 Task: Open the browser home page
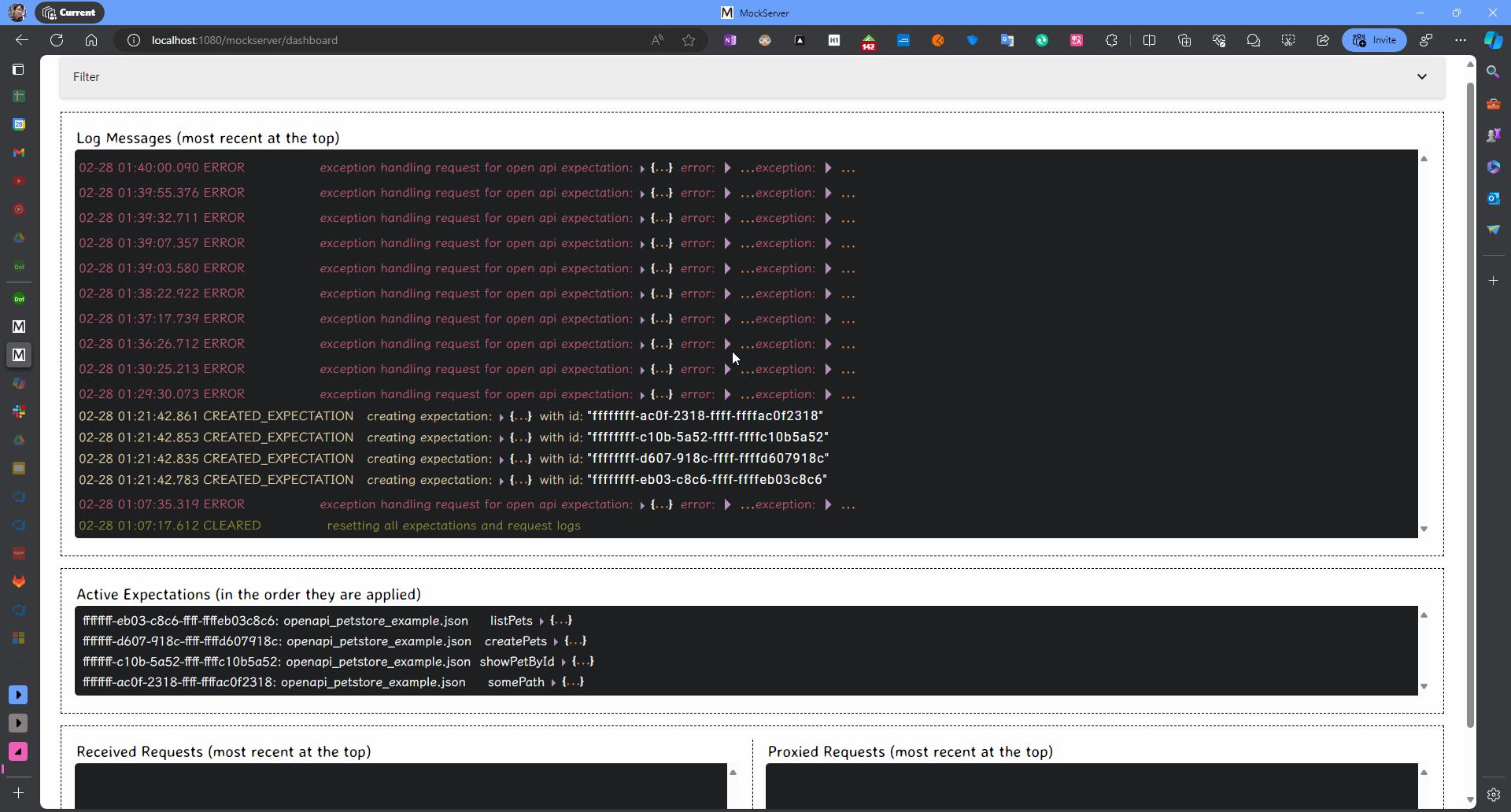coord(91,40)
